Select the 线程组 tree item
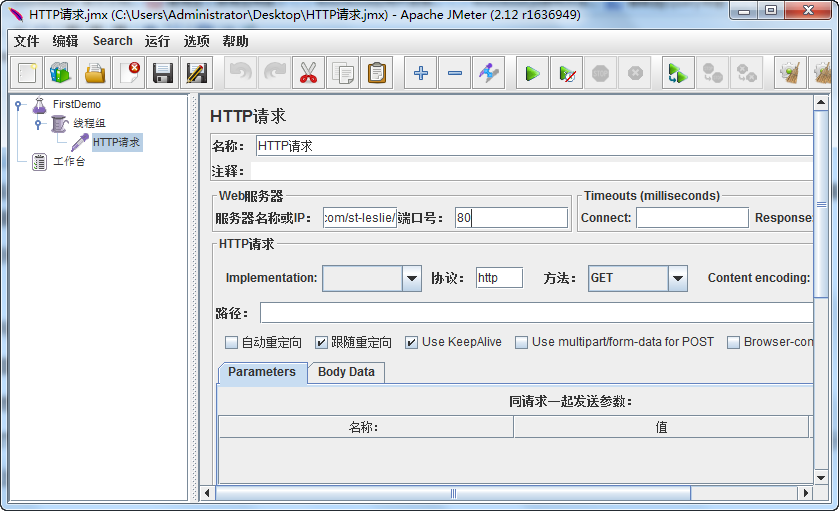 [x=89, y=124]
